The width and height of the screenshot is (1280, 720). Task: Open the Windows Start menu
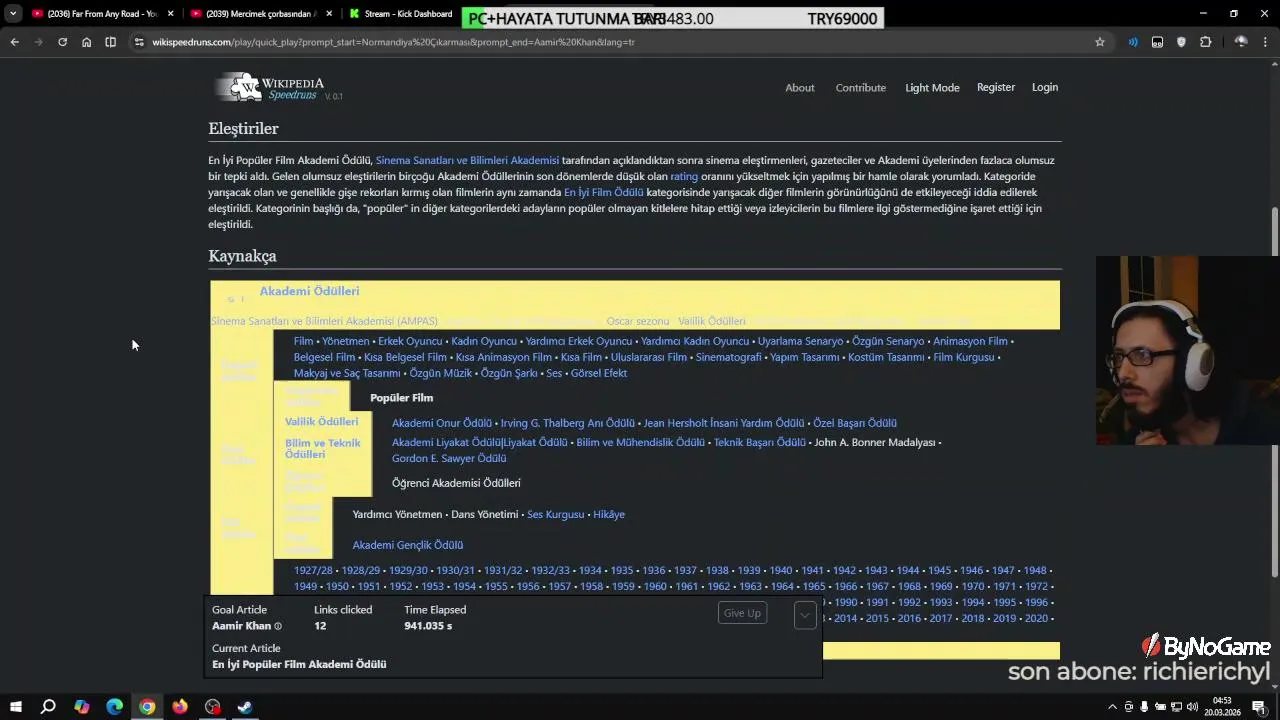[15, 707]
